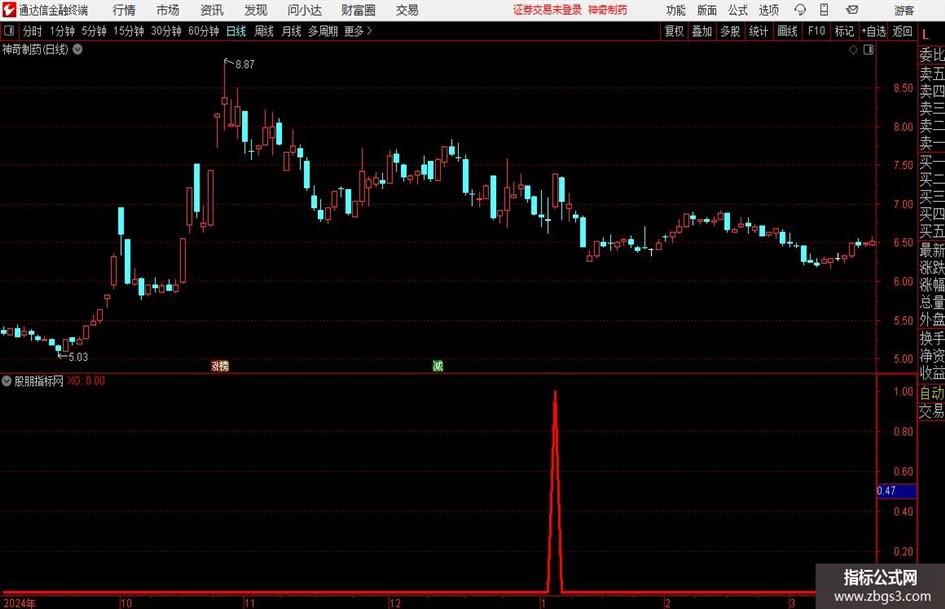Switch to the 月线 period tab

pos(292,31)
